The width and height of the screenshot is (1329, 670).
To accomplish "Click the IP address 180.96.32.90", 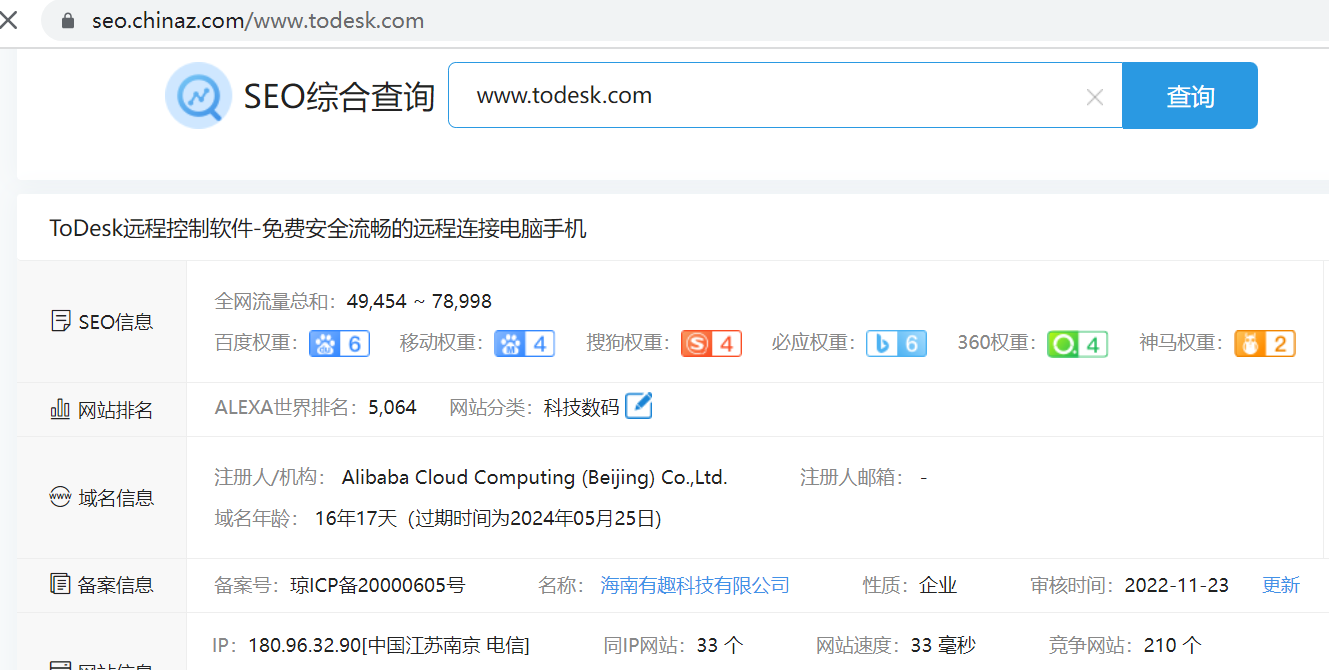I will point(303,645).
